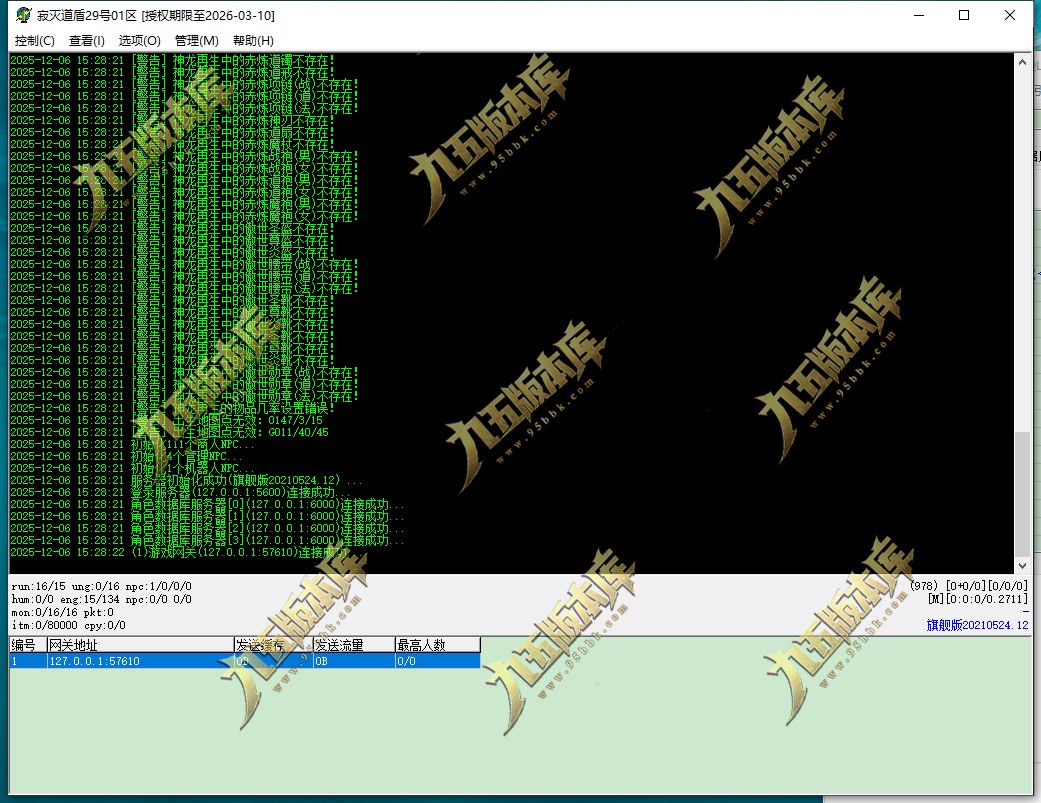The height and width of the screenshot is (803, 1041).
Task: Select gateway row 127.0.0.1:57610
Action: coord(245,661)
